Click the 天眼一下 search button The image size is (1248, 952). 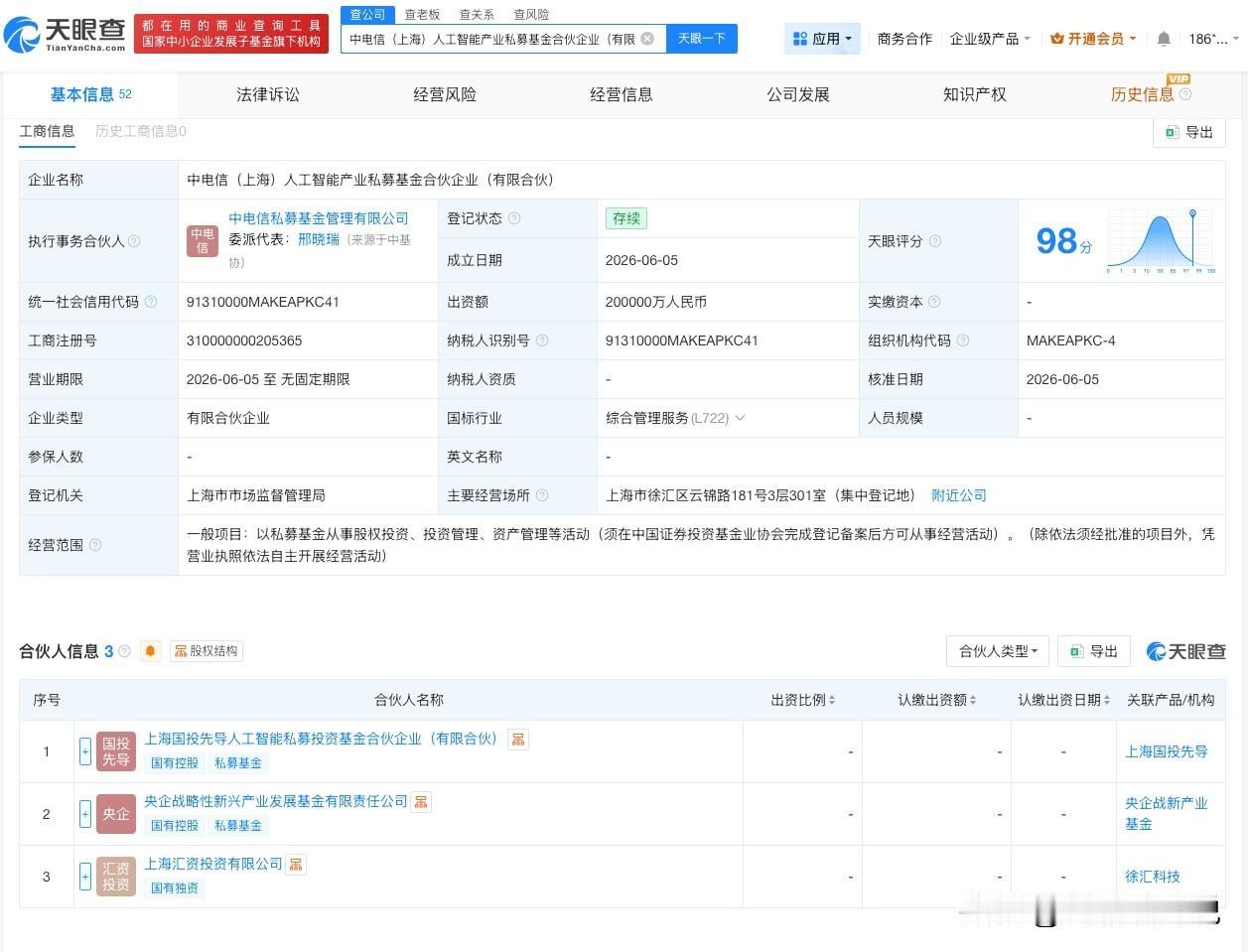(702, 39)
